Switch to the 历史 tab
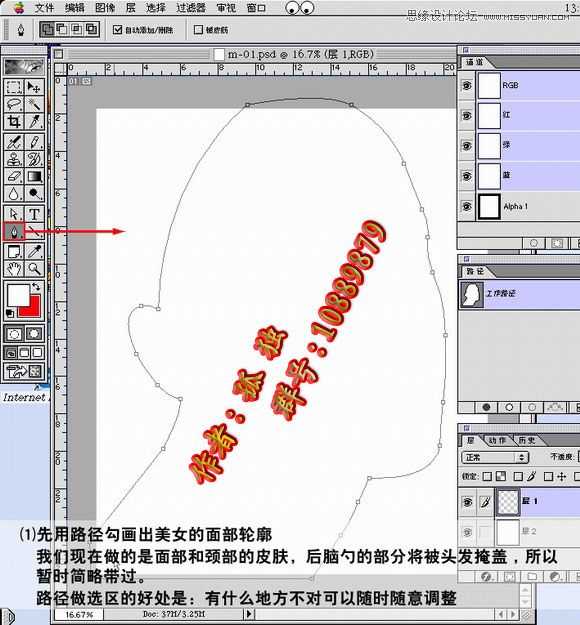This screenshot has height=625, width=580. tap(526, 440)
